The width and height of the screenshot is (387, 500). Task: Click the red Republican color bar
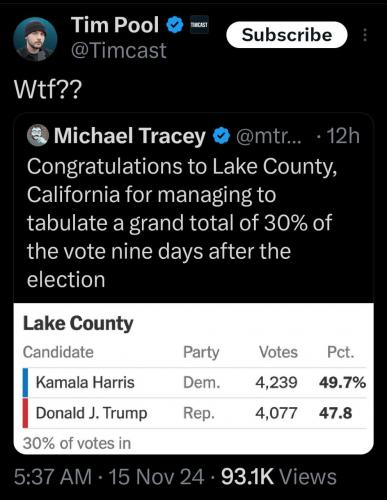(x=25, y=413)
